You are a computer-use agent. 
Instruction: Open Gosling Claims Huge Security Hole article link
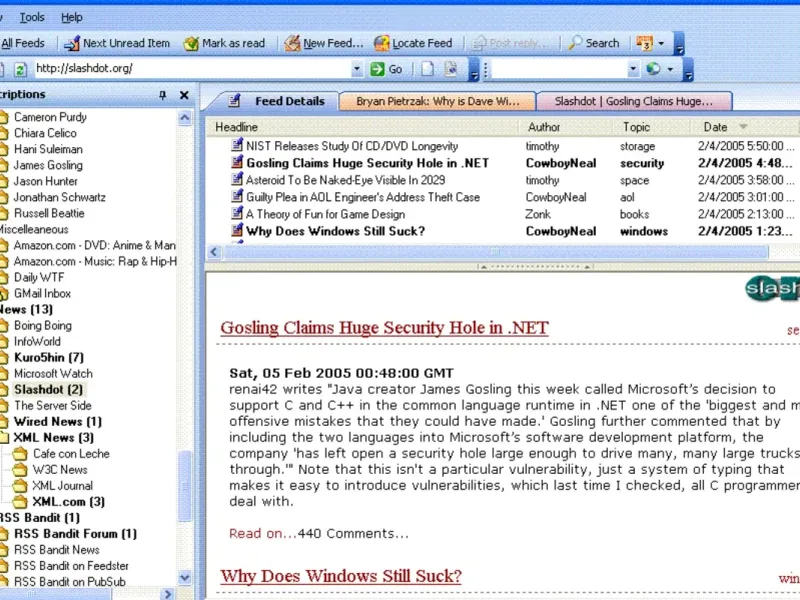coord(384,328)
